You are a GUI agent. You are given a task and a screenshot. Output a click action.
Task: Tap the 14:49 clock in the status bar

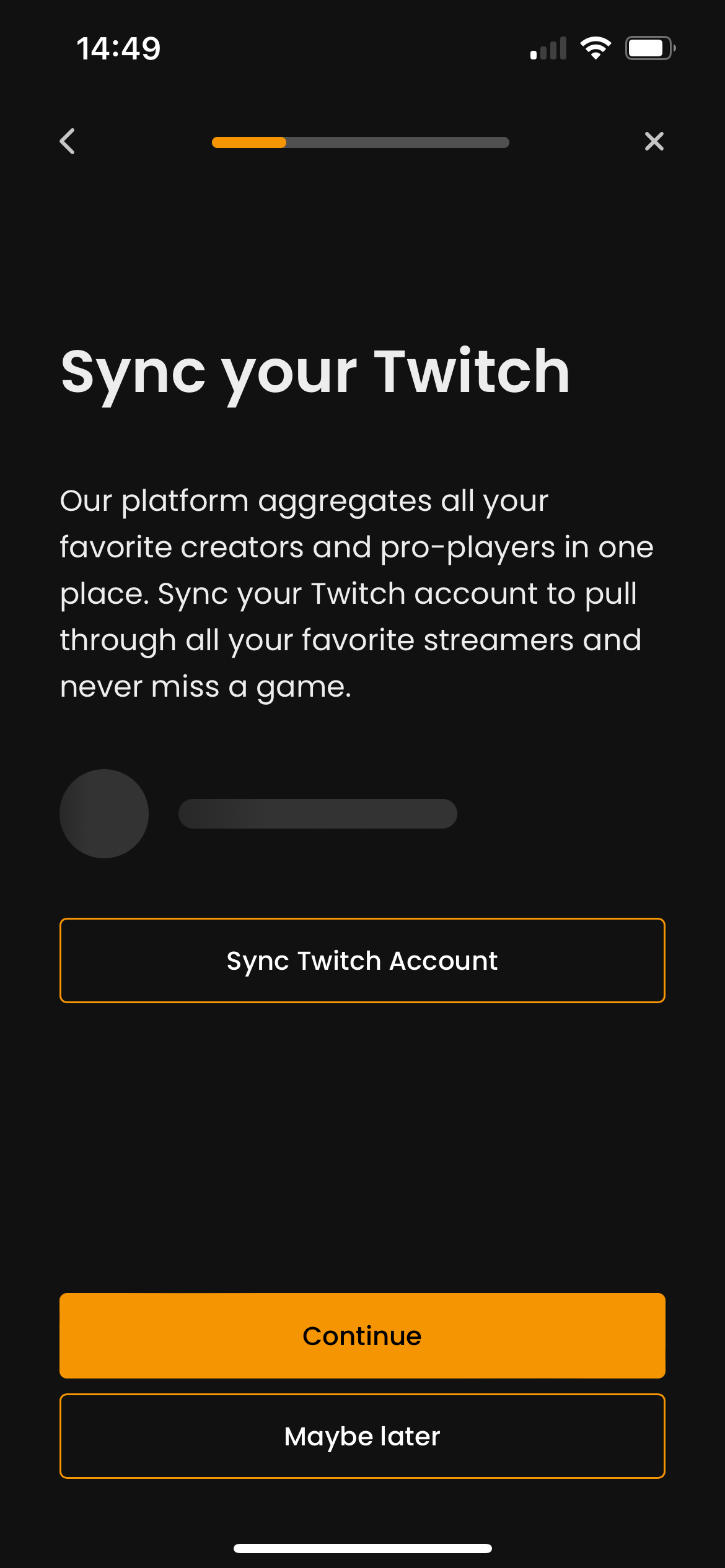(118, 48)
